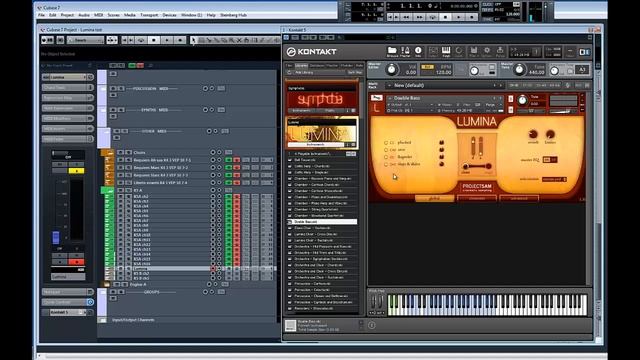Click the Kontakt 5 instrument button in inspector
Screen dimensions: 640x360
(x=67, y=312)
